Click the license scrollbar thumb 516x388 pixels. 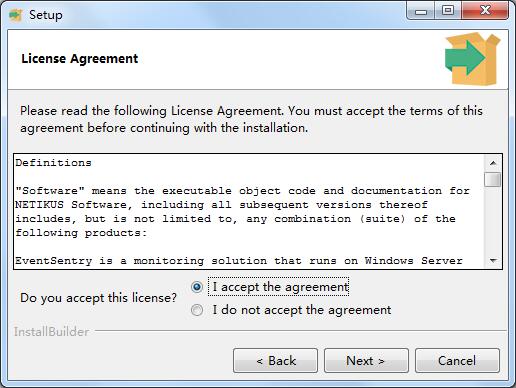coord(493,179)
